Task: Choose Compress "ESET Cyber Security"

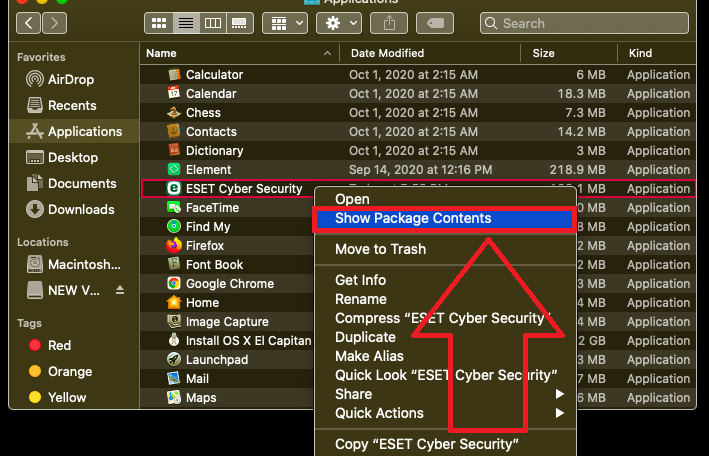Action: [x=445, y=318]
